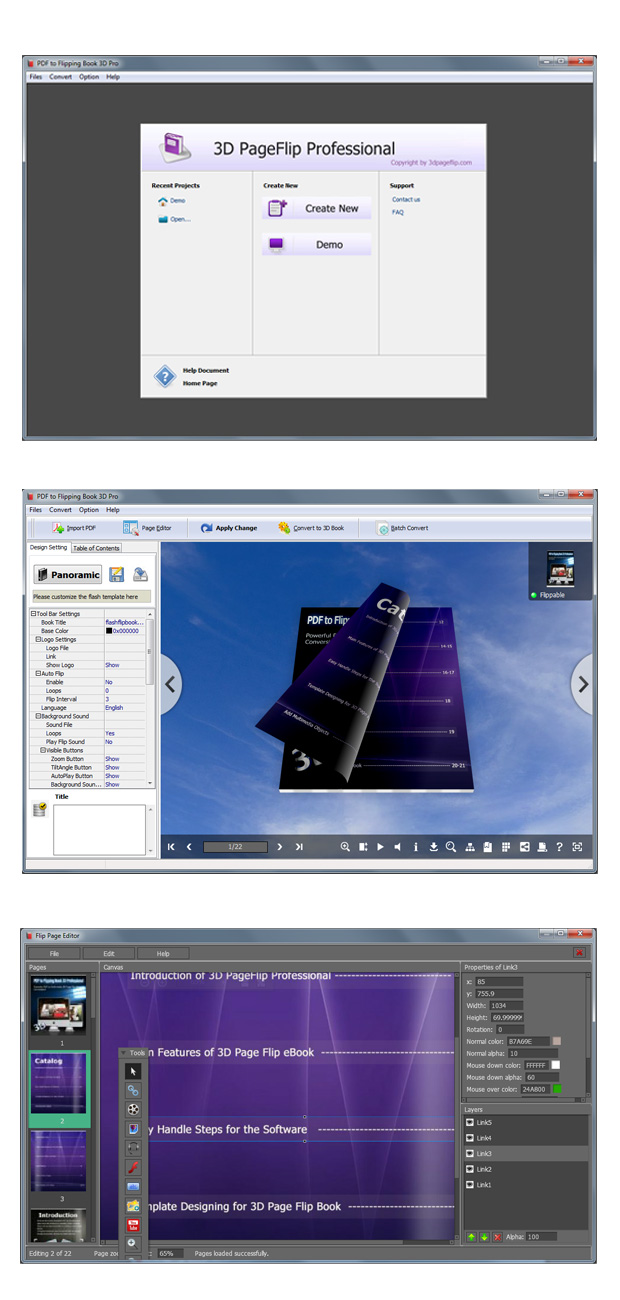Click the save template icon beside Panoramic
This screenshot has width=620, height=1300.
tap(117, 574)
